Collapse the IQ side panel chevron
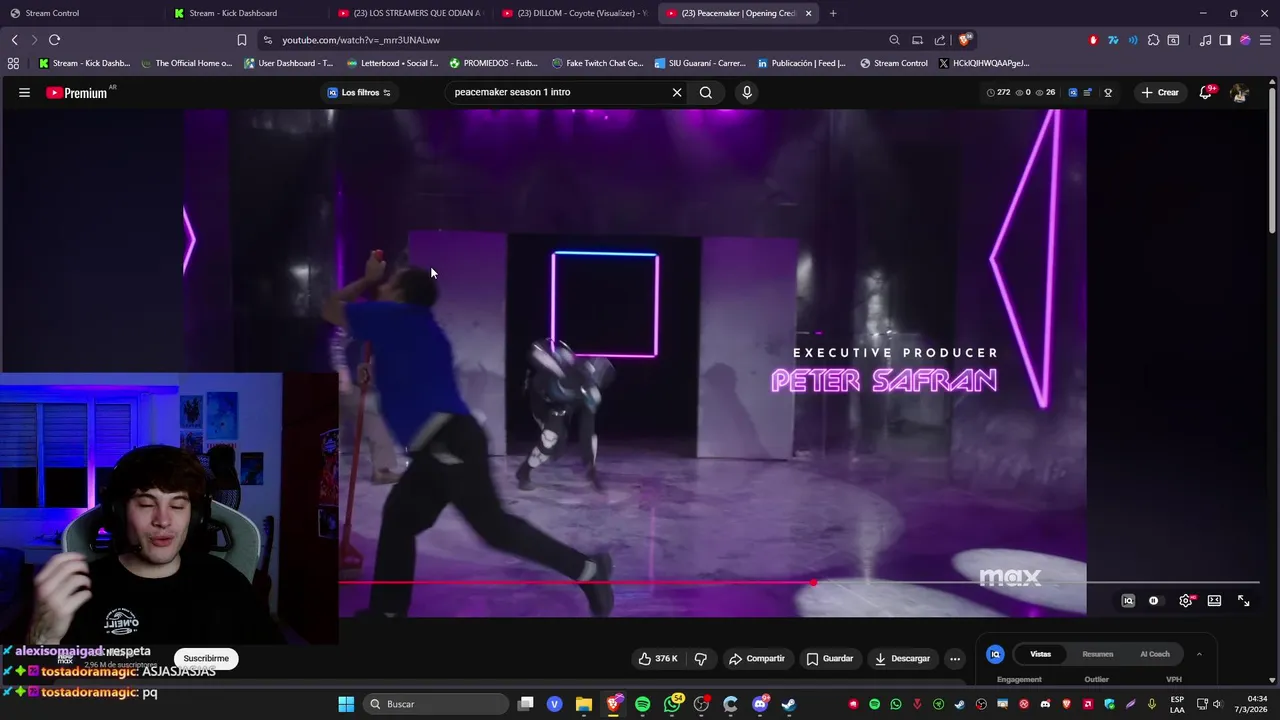Viewport: 1280px width, 720px height. click(x=1199, y=654)
